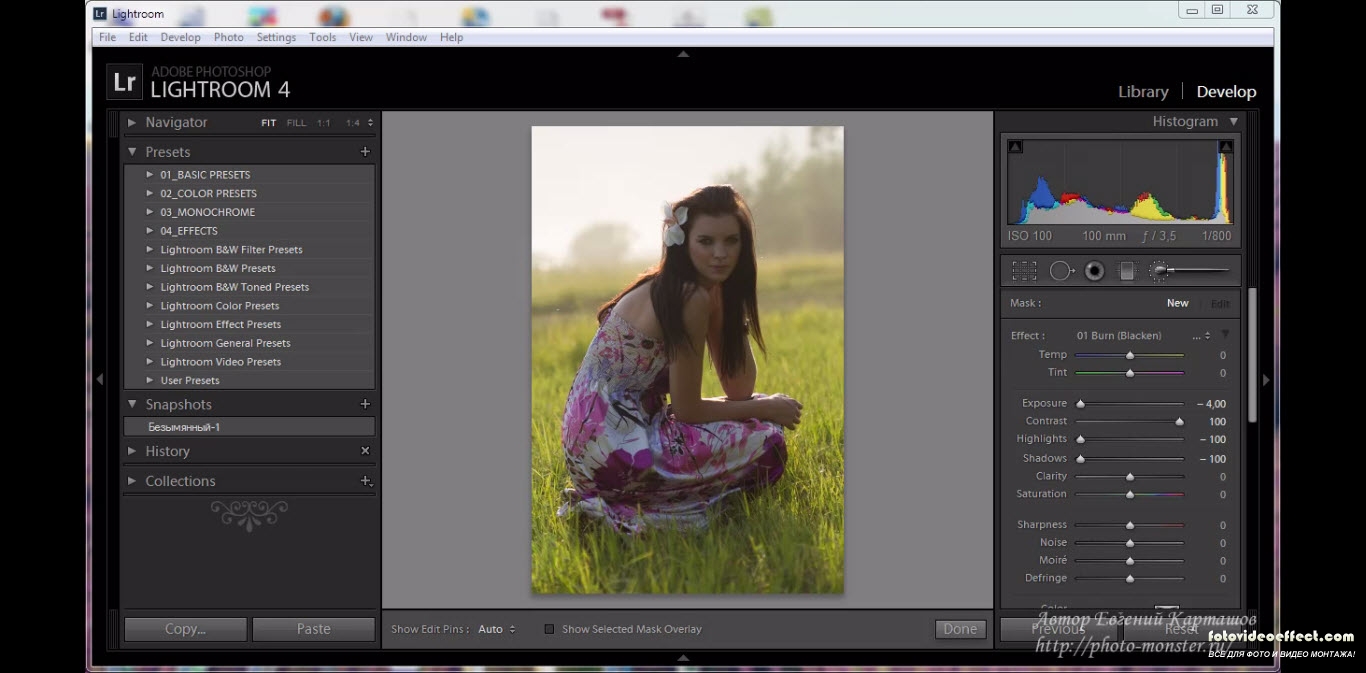Open the Photo menu

pos(229,37)
